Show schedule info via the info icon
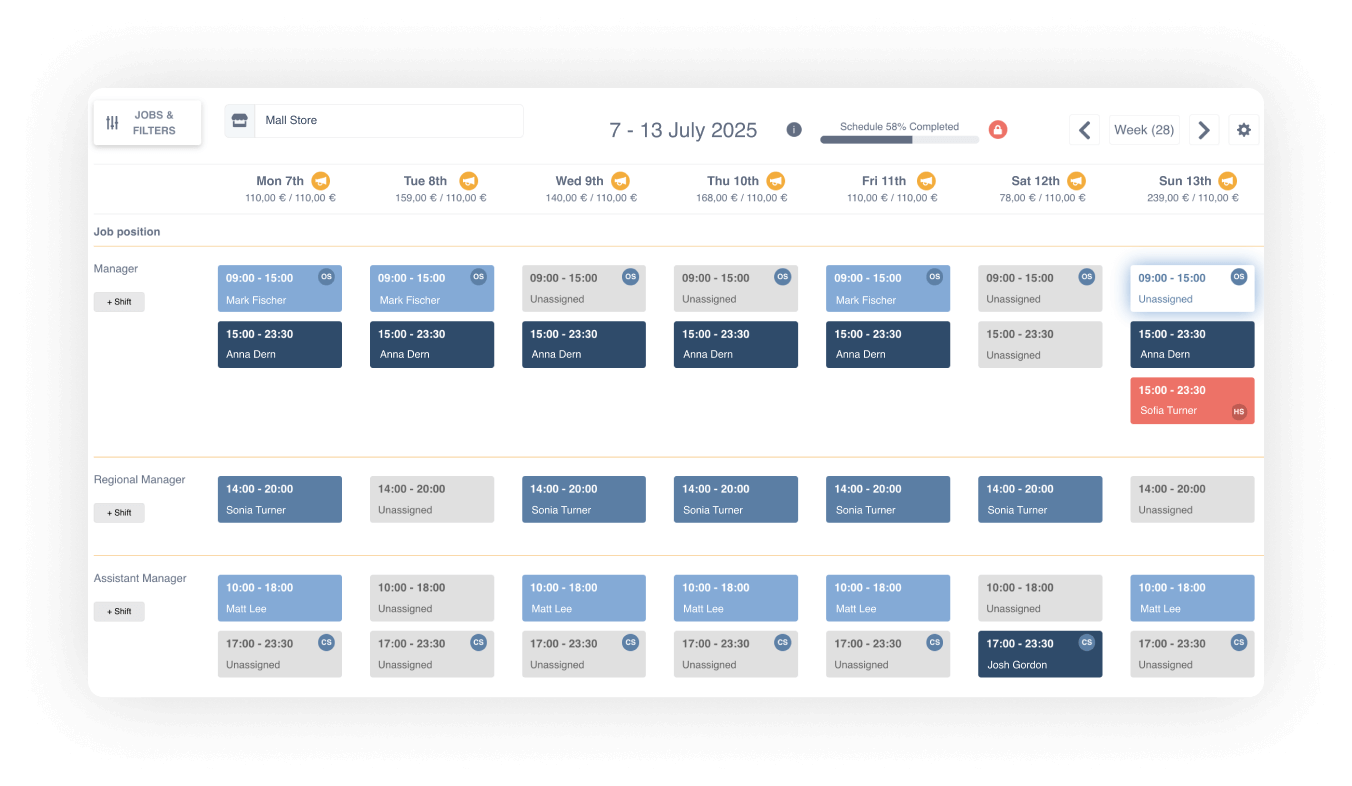1352x786 pixels. coord(794,130)
